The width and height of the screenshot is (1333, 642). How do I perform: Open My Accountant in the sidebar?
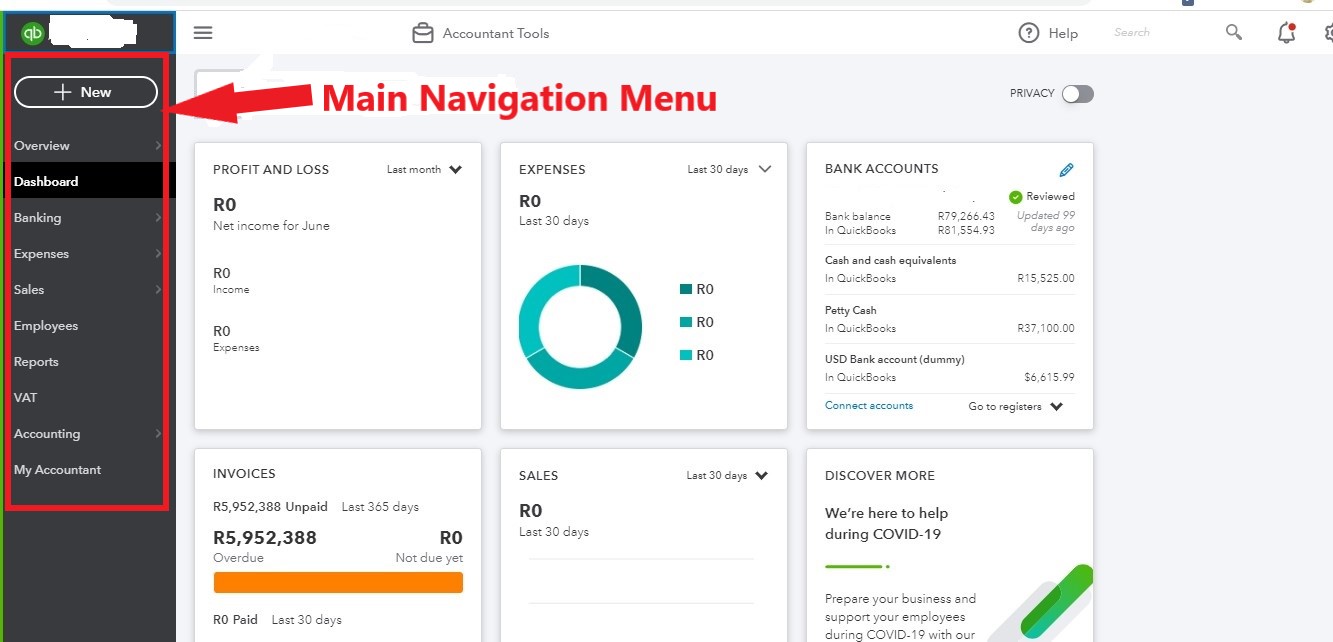(x=57, y=470)
